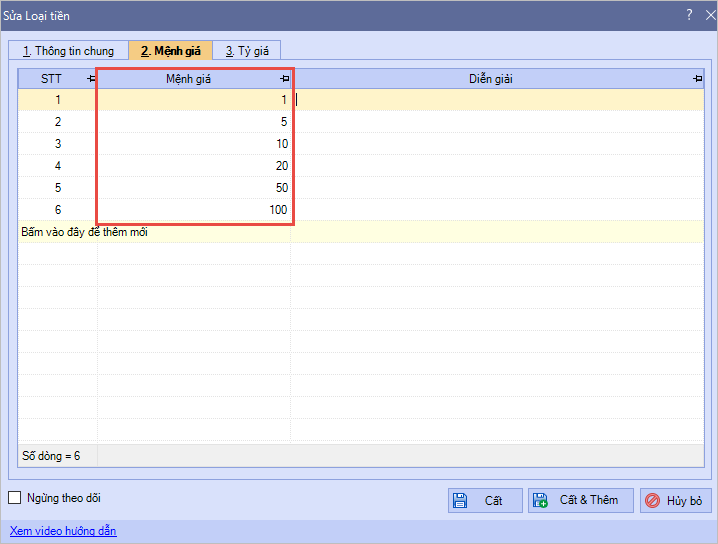Close the Sửa Loại tiền dialog
The height and width of the screenshot is (544, 718).
706,15
